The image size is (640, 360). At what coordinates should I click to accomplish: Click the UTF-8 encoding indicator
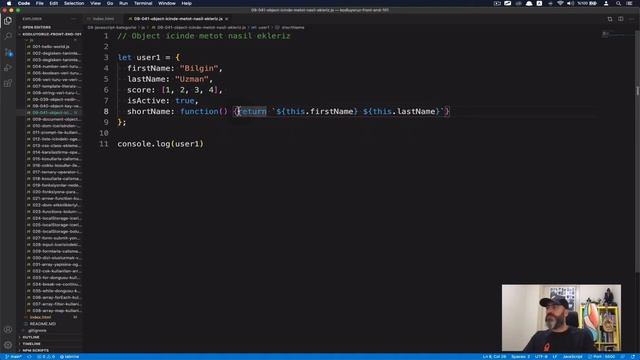(x=541, y=357)
